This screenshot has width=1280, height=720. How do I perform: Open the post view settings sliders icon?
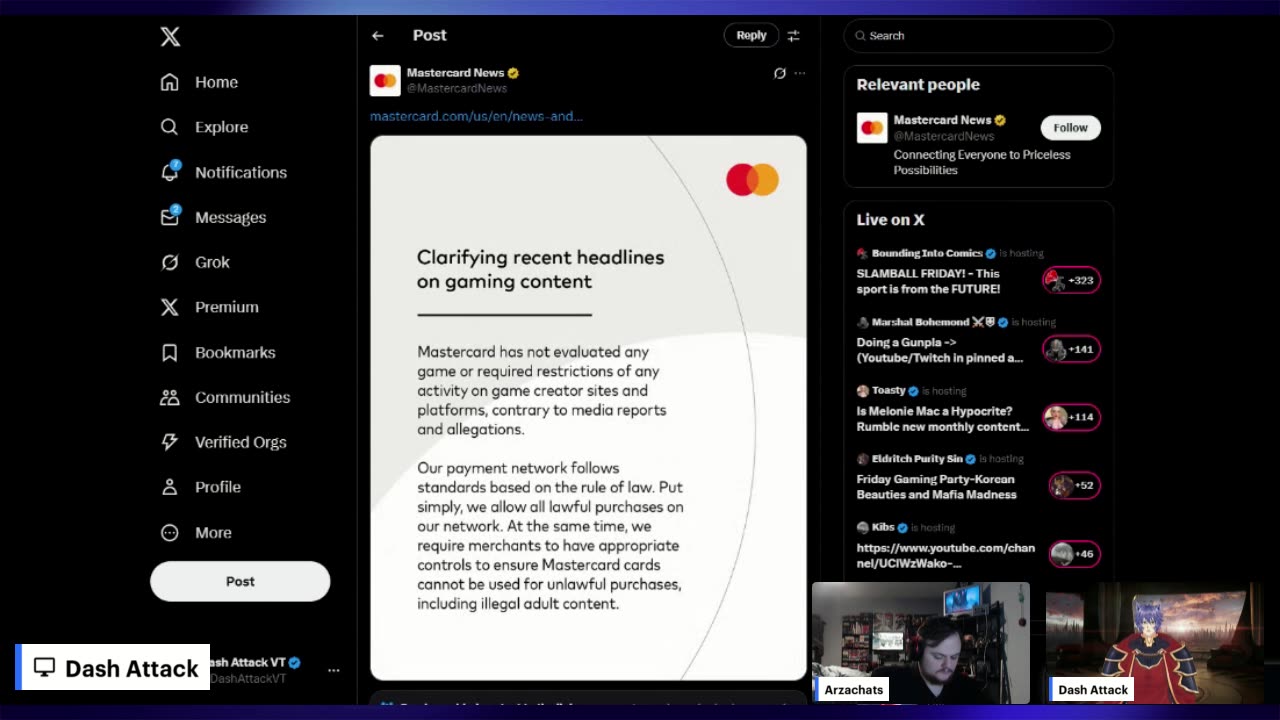(793, 35)
